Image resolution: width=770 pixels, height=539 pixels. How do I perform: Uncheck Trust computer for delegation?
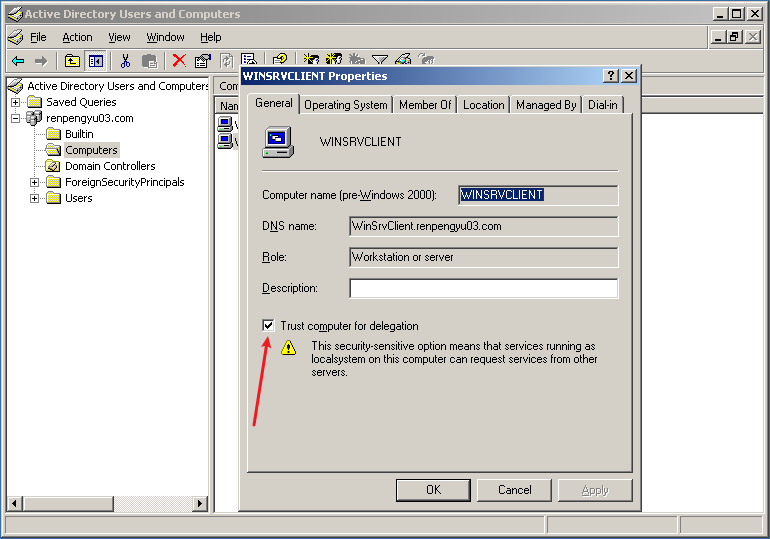pos(268,325)
